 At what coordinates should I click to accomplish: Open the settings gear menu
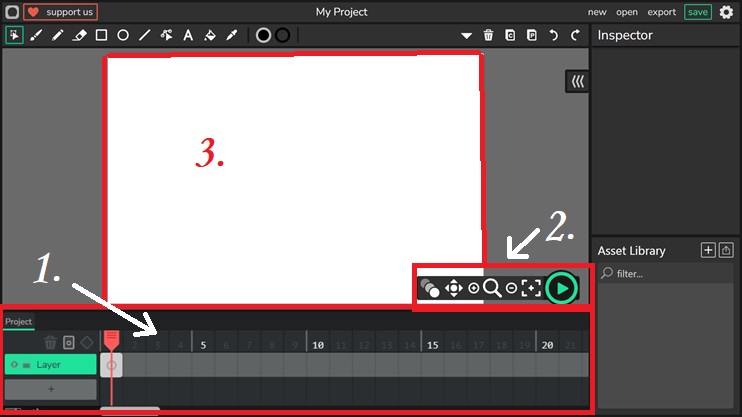click(x=726, y=12)
